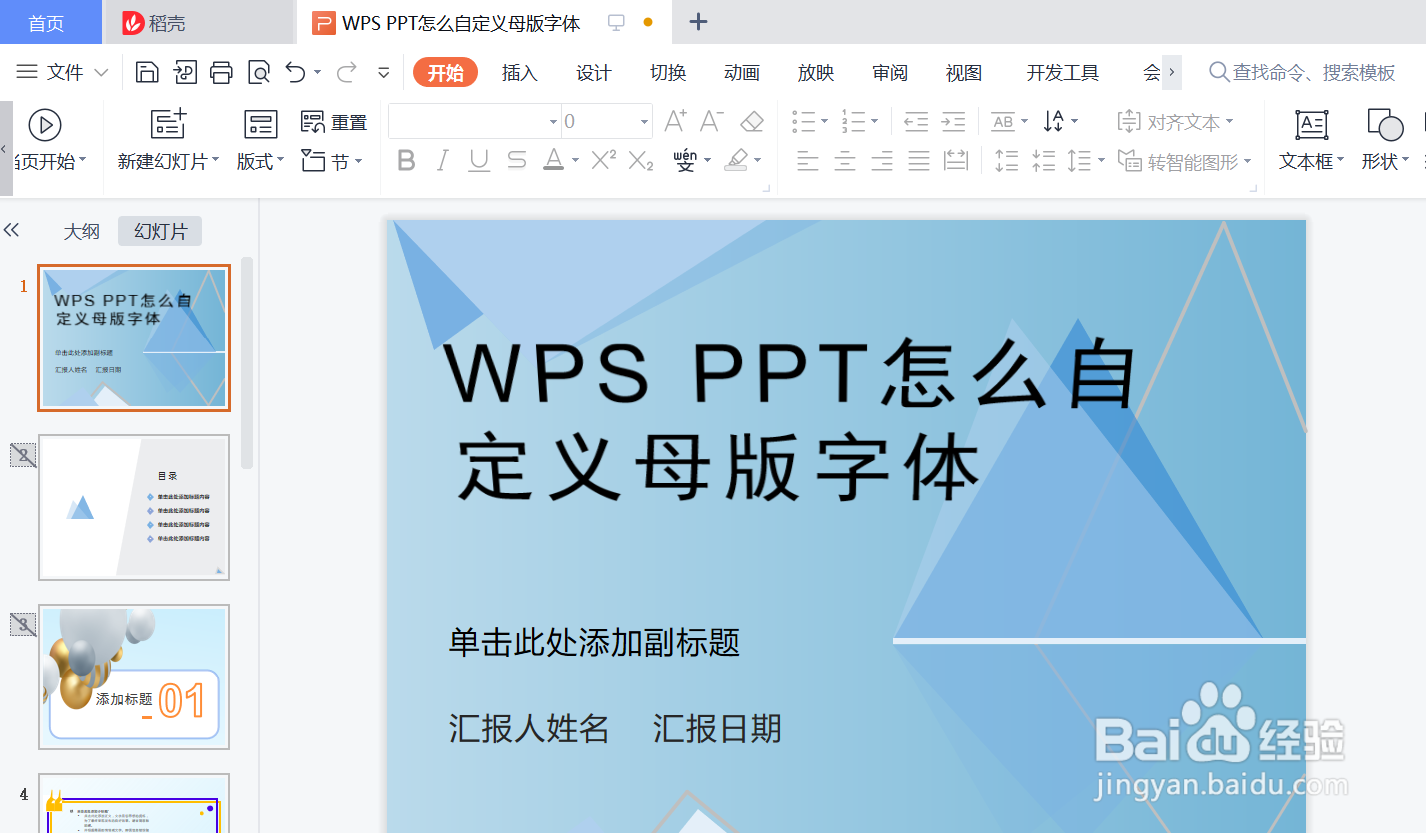Collapse the slide panel with double chevron
This screenshot has height=833, width=1426.
12,230
